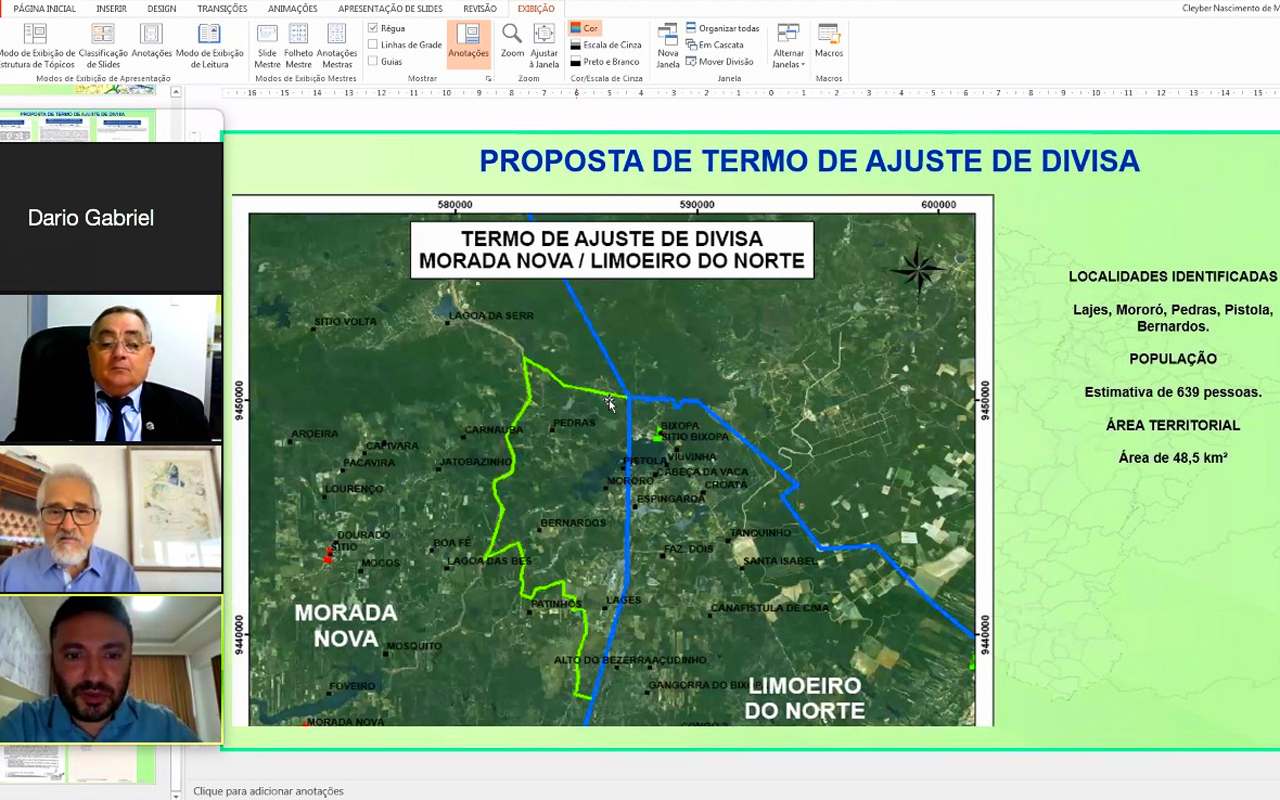The image size is (1280, 800).
Task: Uncheck the Régua checkbox
Action: (373, 28)
